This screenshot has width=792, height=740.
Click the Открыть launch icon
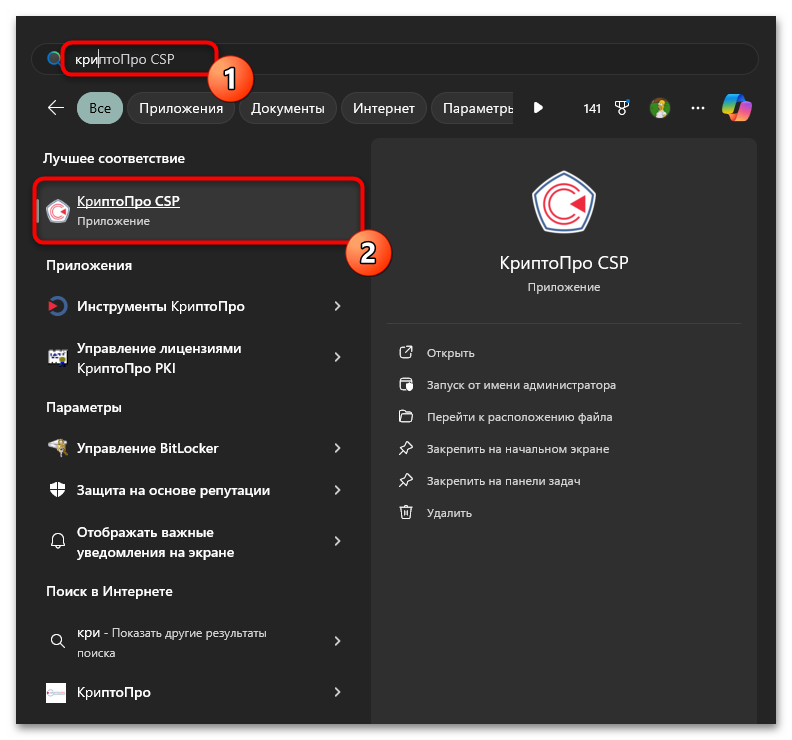[x=406, y=352]
